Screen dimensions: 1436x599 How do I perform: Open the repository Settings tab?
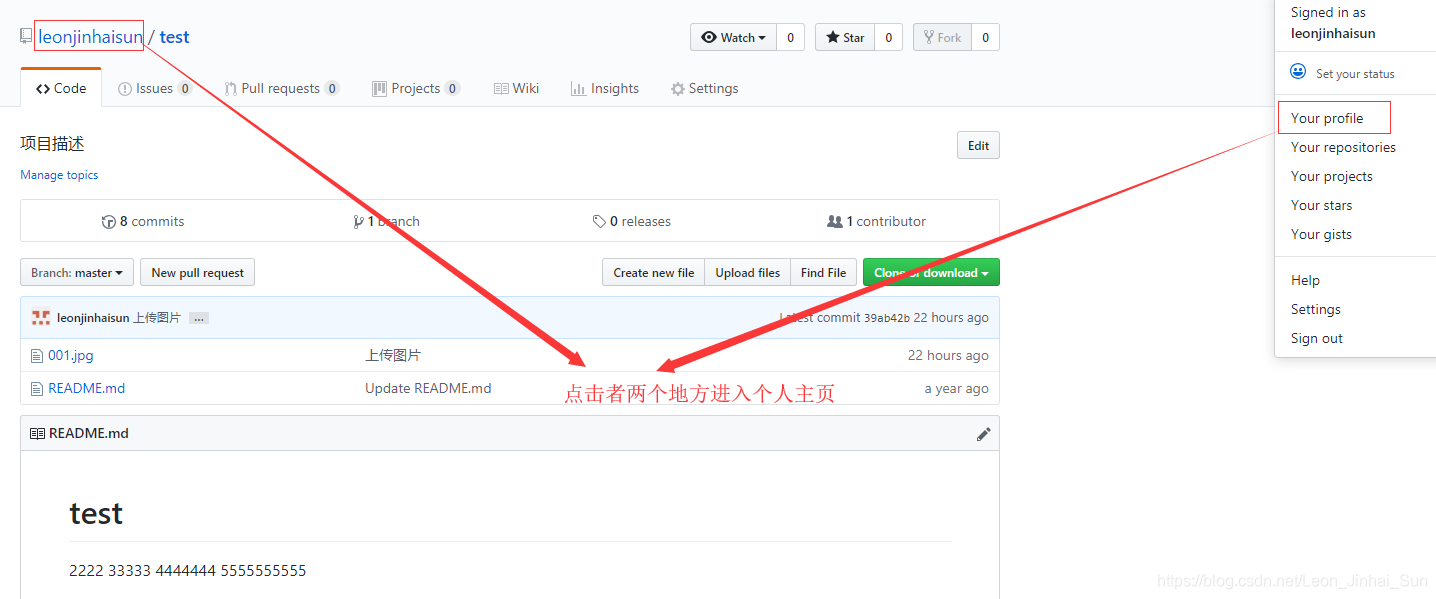tap(705, 88)
